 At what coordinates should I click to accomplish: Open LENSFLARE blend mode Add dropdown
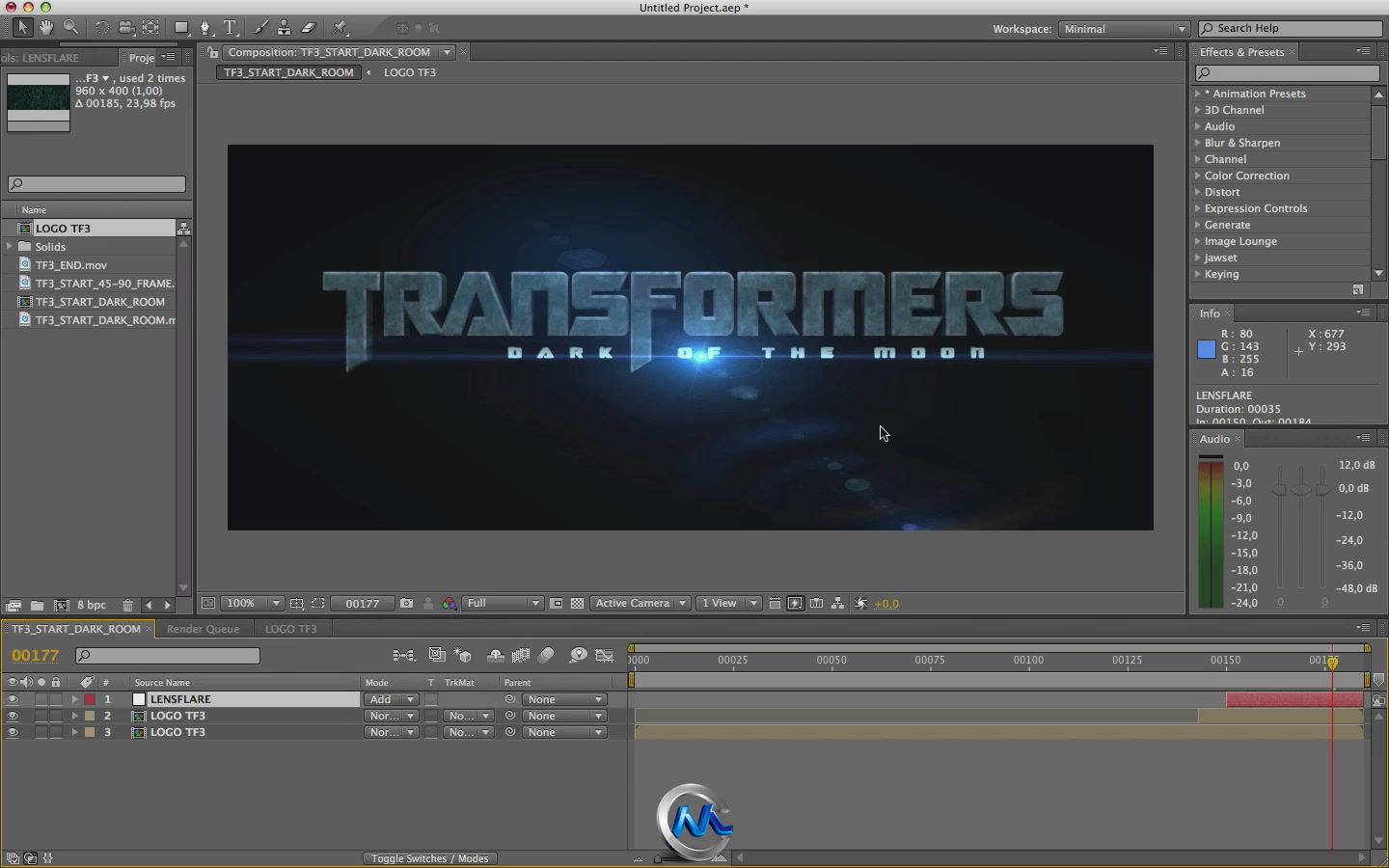tap(391, 699)
